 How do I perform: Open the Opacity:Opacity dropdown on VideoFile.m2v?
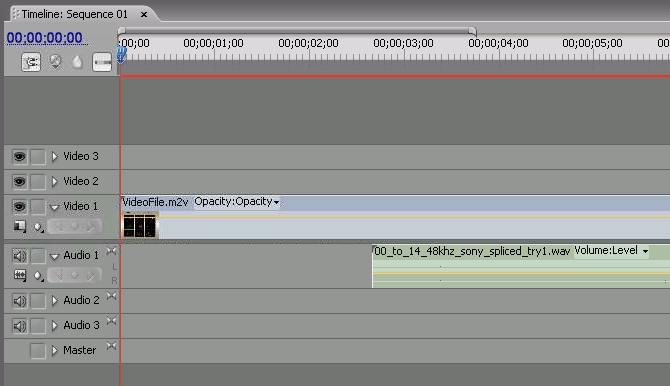coord(237,202)
